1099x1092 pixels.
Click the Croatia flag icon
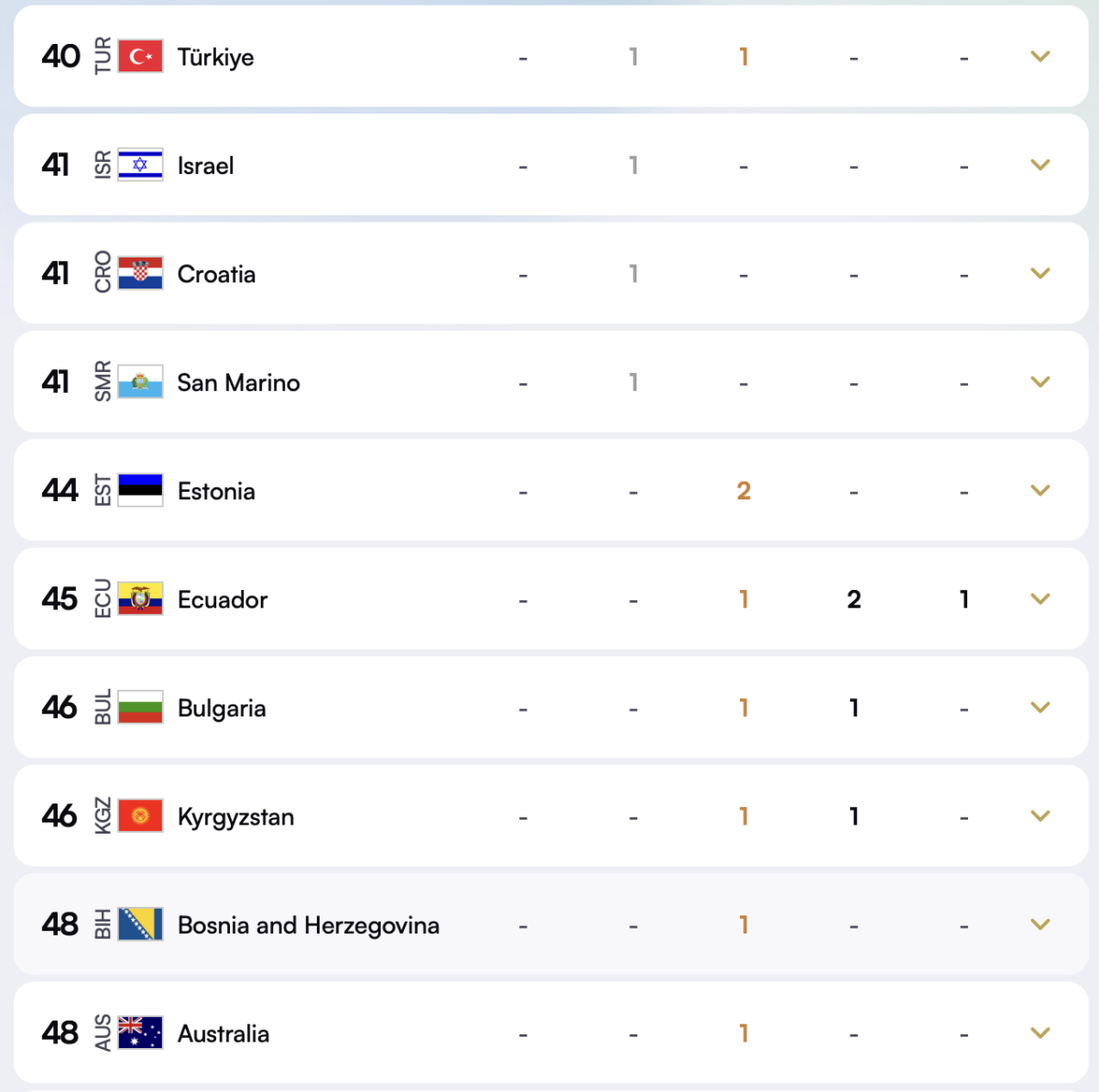(x=139, y=273)
